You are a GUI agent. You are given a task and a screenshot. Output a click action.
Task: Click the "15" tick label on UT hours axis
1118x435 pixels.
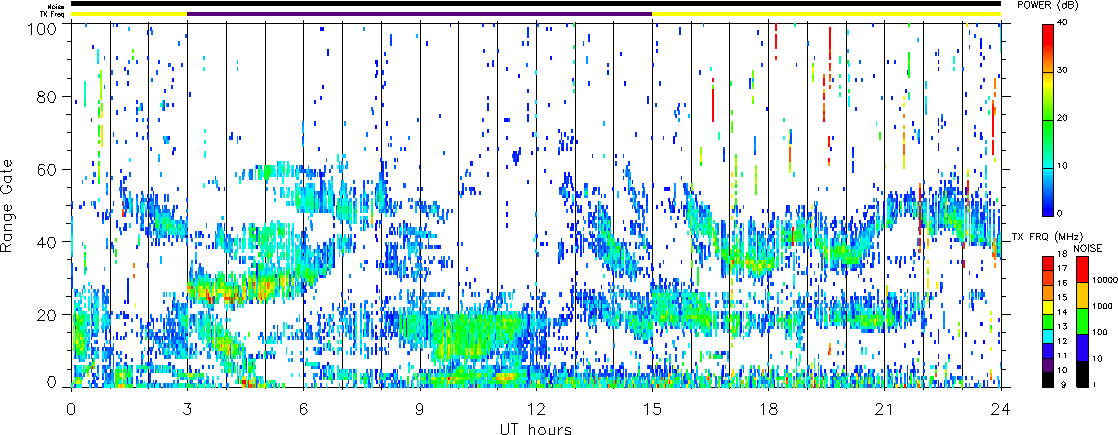tap(652, 408)
